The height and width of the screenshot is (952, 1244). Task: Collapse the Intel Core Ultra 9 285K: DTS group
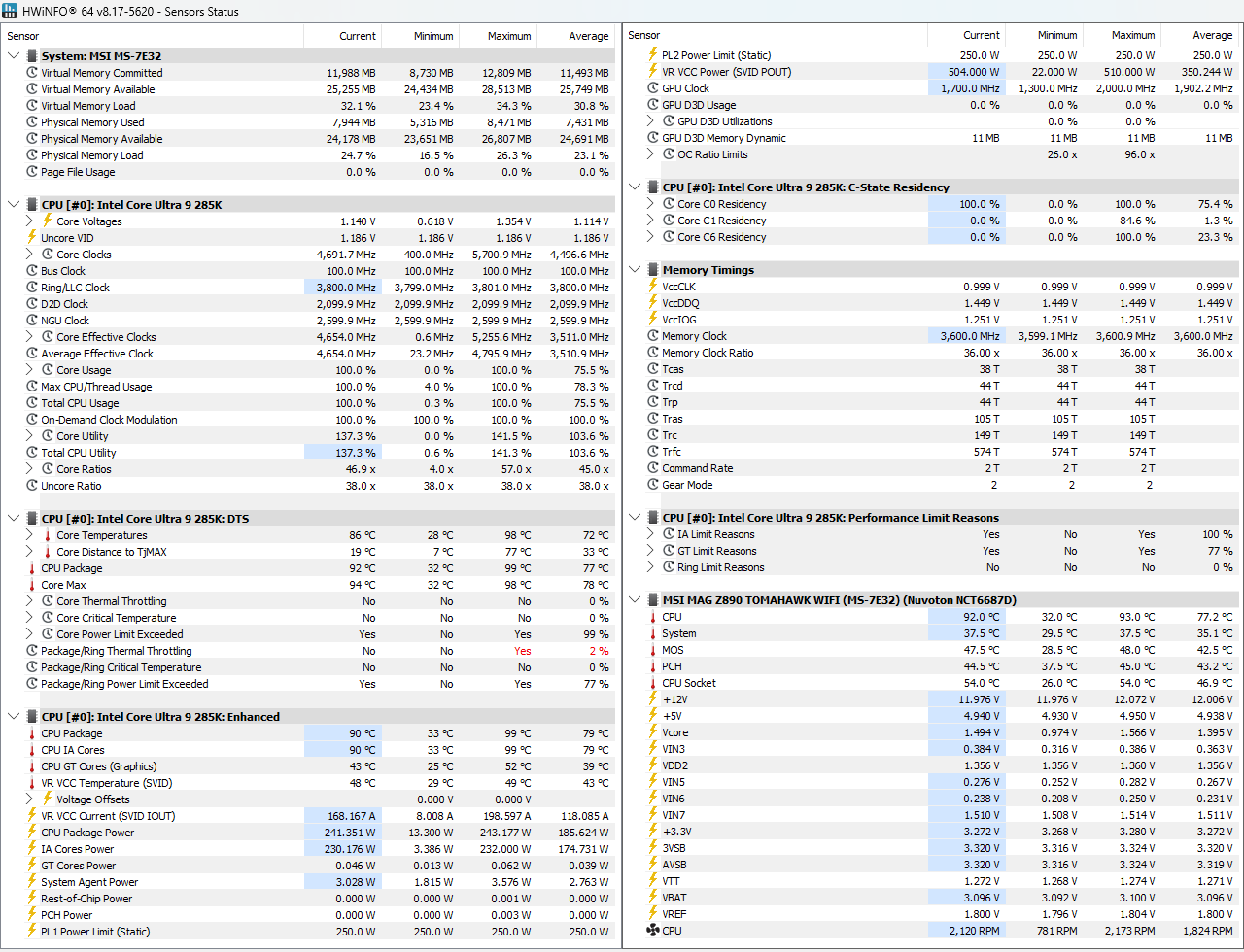click(x=14, y=519)
